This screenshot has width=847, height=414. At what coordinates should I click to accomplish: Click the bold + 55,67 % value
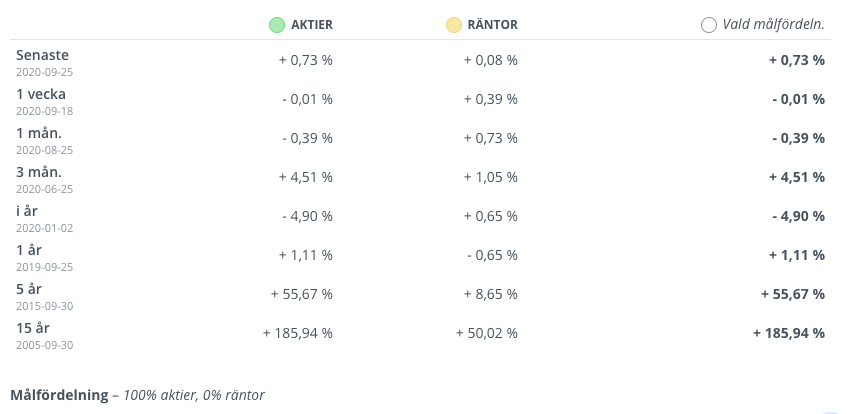[793, 294]
